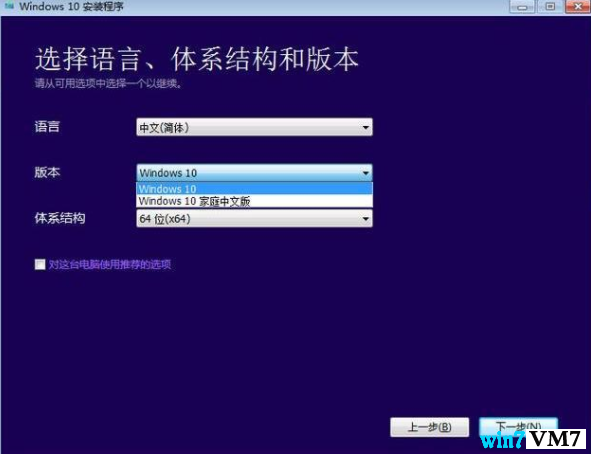Click the setup icon in title bar
The image size is (591, 454).
pos(9,6)
